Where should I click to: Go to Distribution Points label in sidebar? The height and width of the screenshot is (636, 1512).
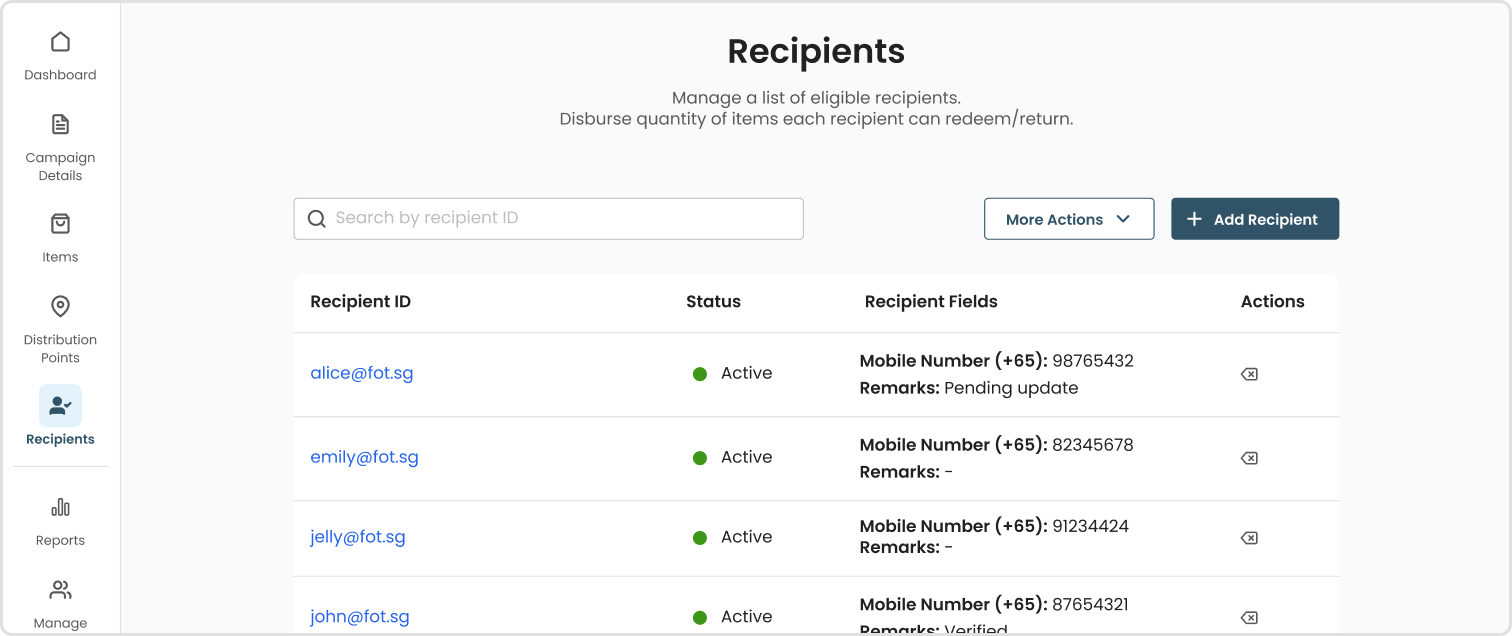(x=60, y=349)
